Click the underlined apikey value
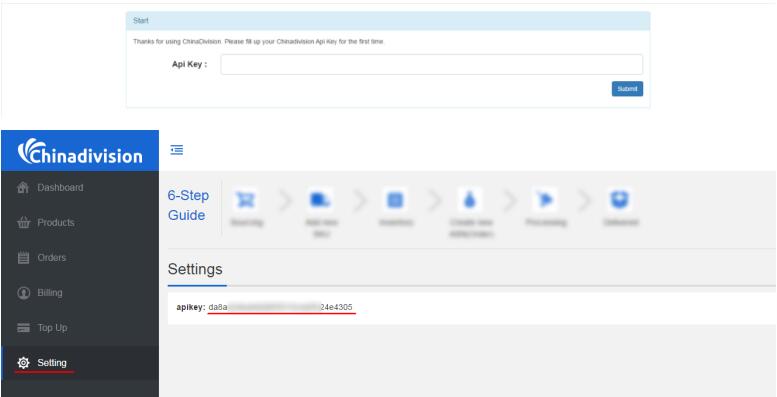Image resolution: width=777 pixels, height=397 pixels. (280, 307)
